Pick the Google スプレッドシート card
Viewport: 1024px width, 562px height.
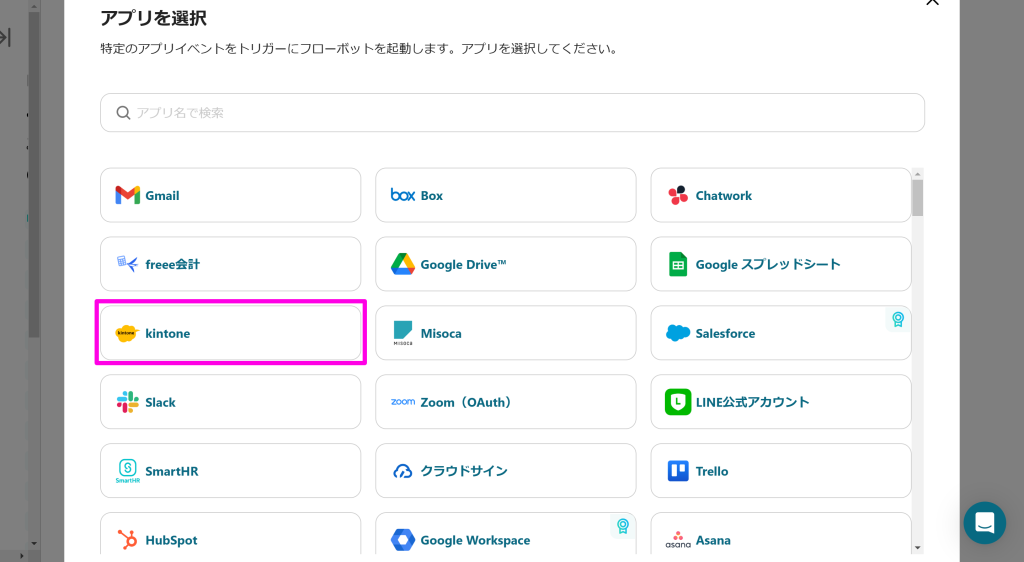pos(781,264)
